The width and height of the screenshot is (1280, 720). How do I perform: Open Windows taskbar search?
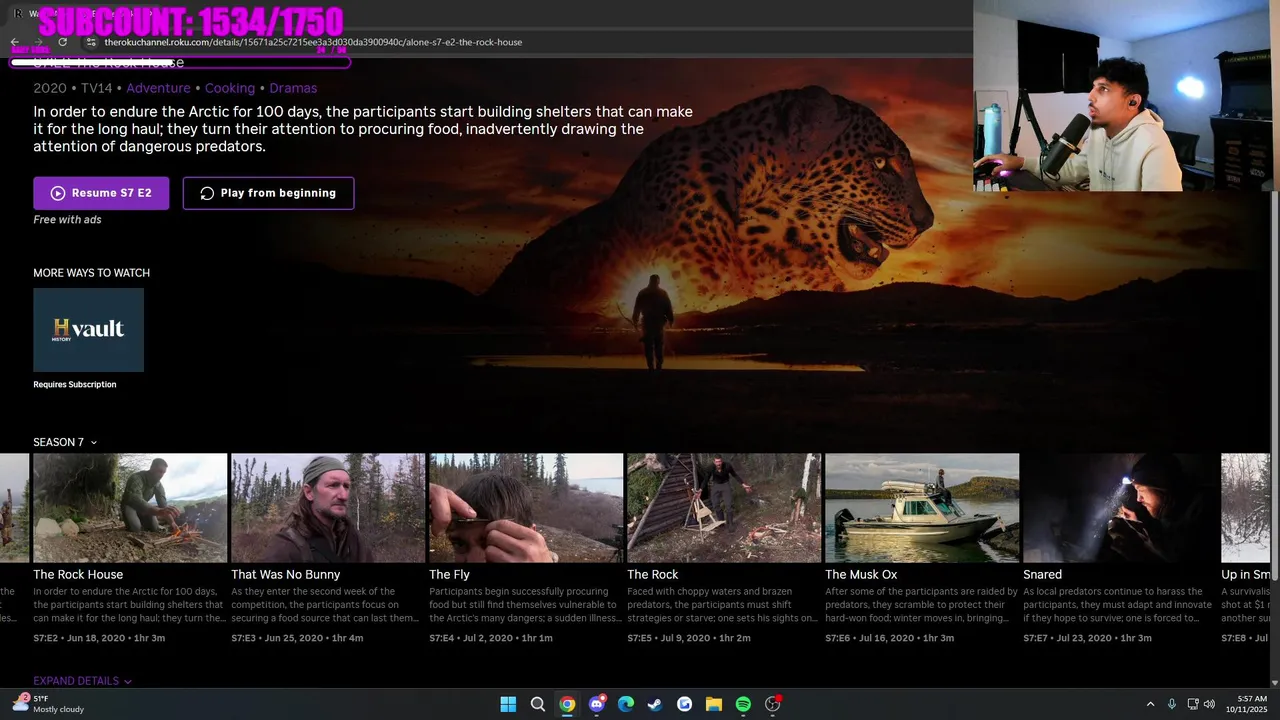[x=537, y=704]
